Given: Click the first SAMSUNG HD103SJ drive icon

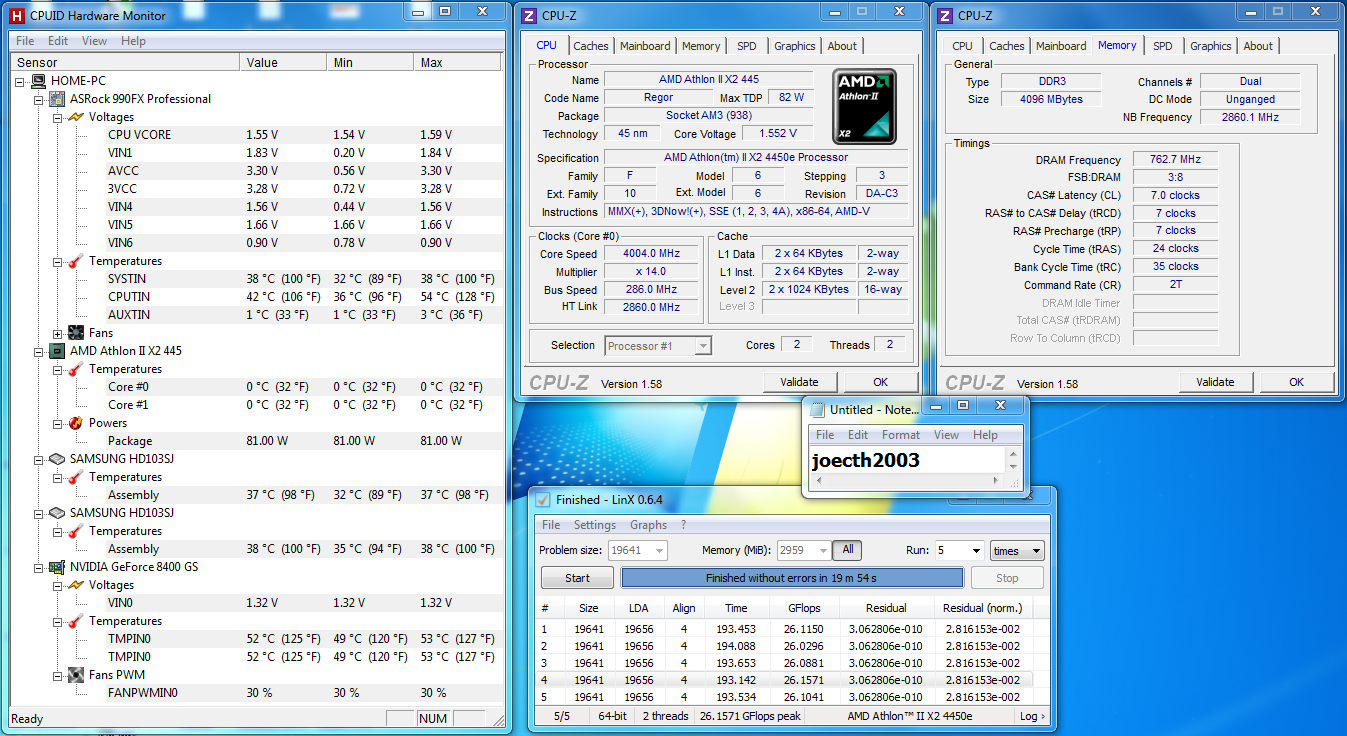Looking at the screenshot, I should click(57, 459).
